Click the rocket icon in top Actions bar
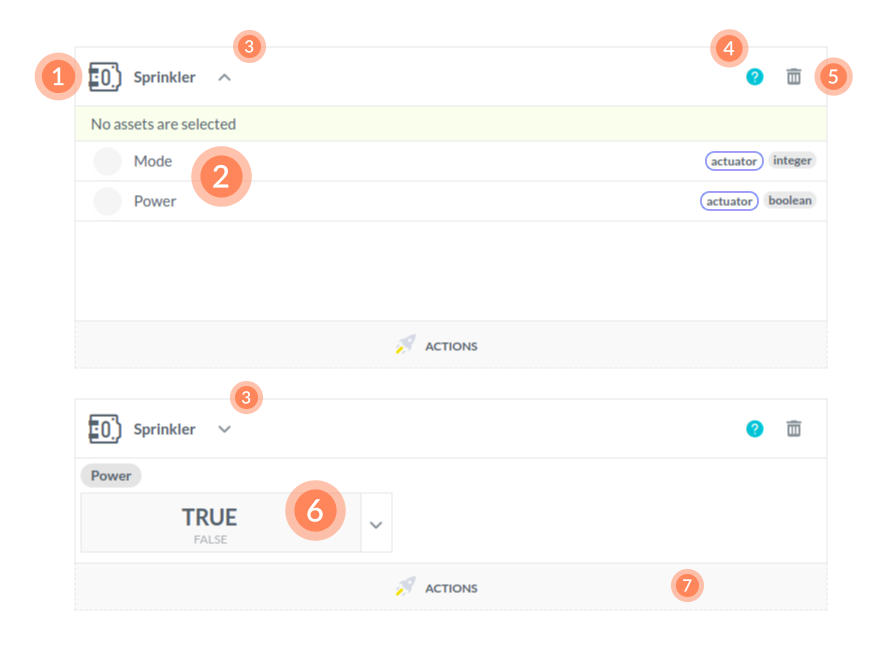 pyautogui.click(x=405, y=346)
